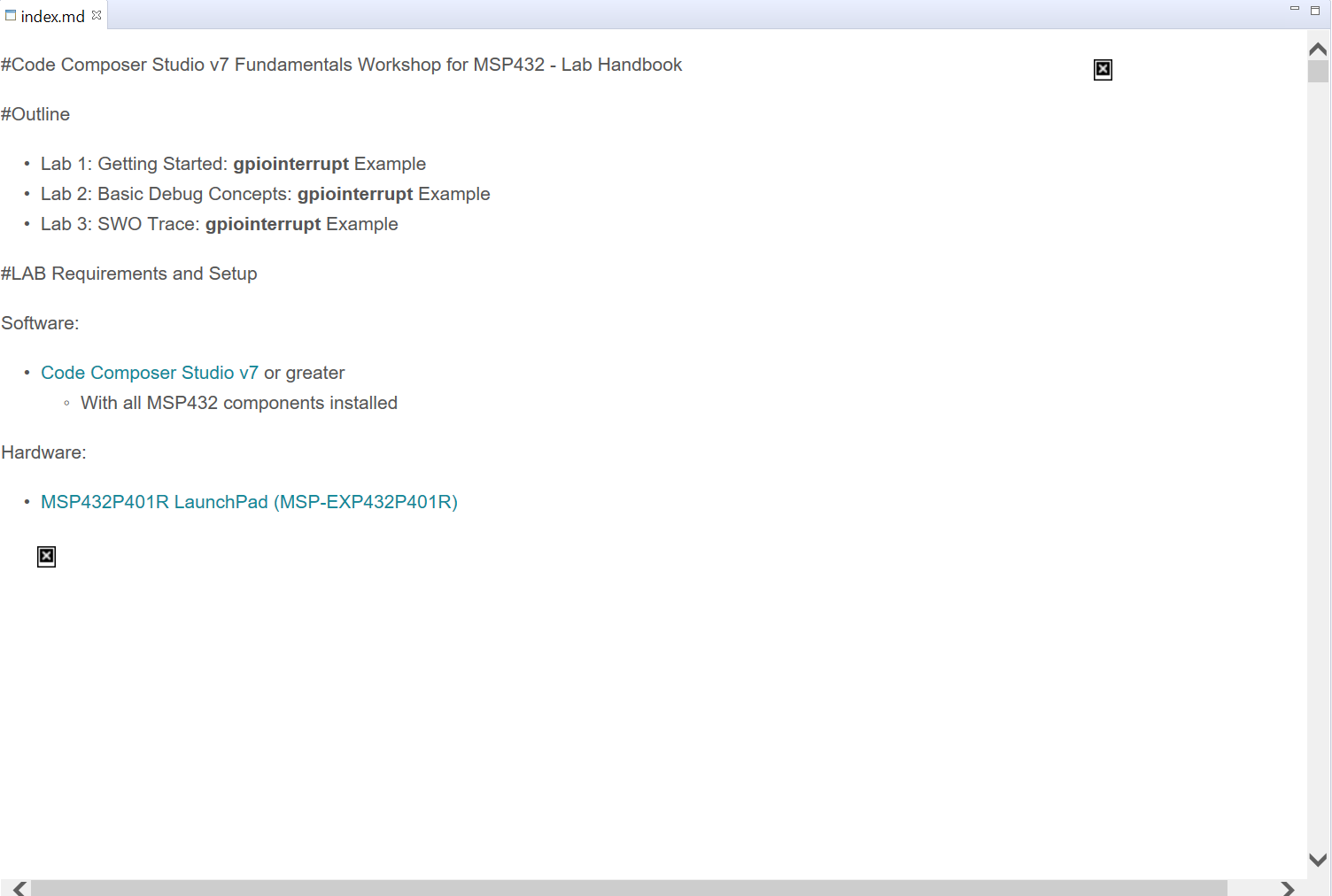Click the horizontal scrollbar thumb
This screenshot has height=896, width=1332.
(x=629, y=888)
